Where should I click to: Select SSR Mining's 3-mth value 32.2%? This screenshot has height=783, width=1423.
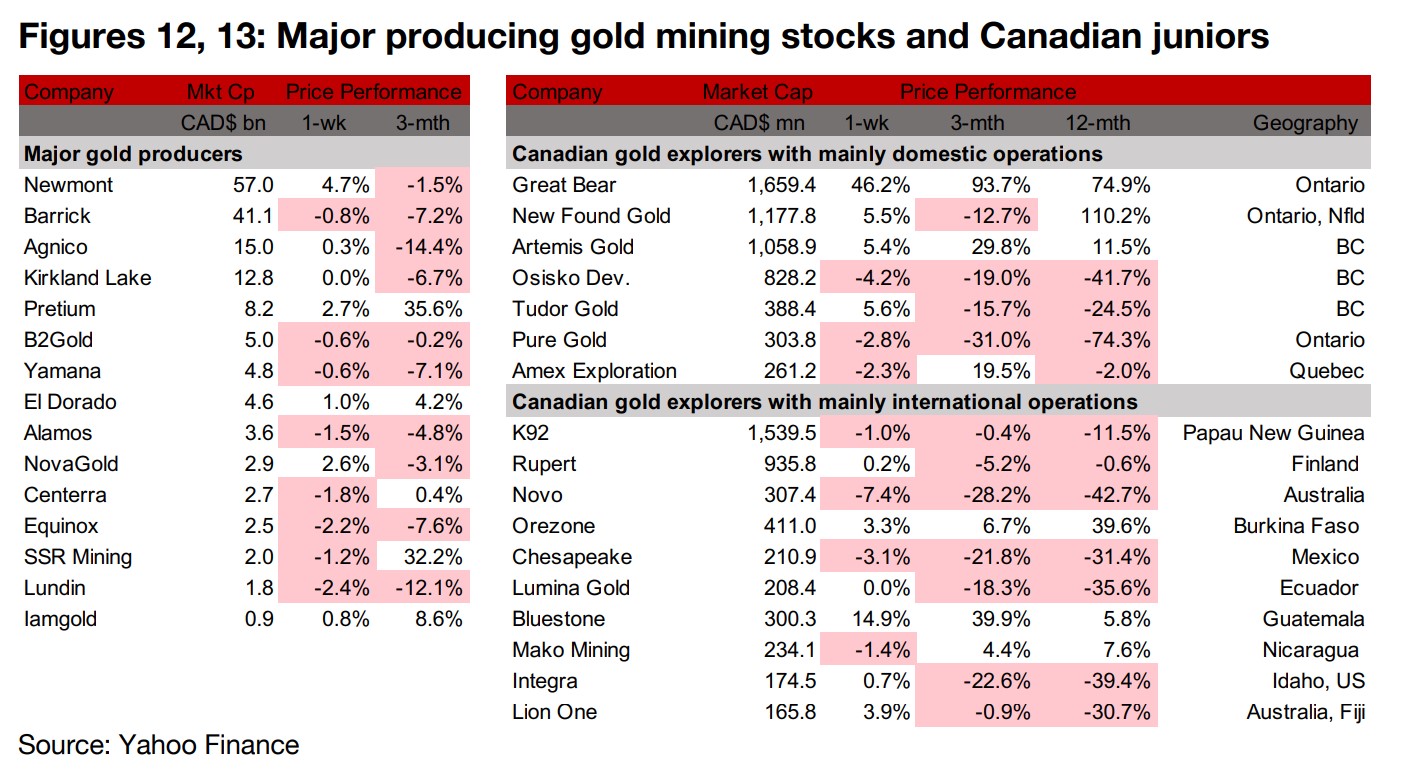click(x=433, y=557)
